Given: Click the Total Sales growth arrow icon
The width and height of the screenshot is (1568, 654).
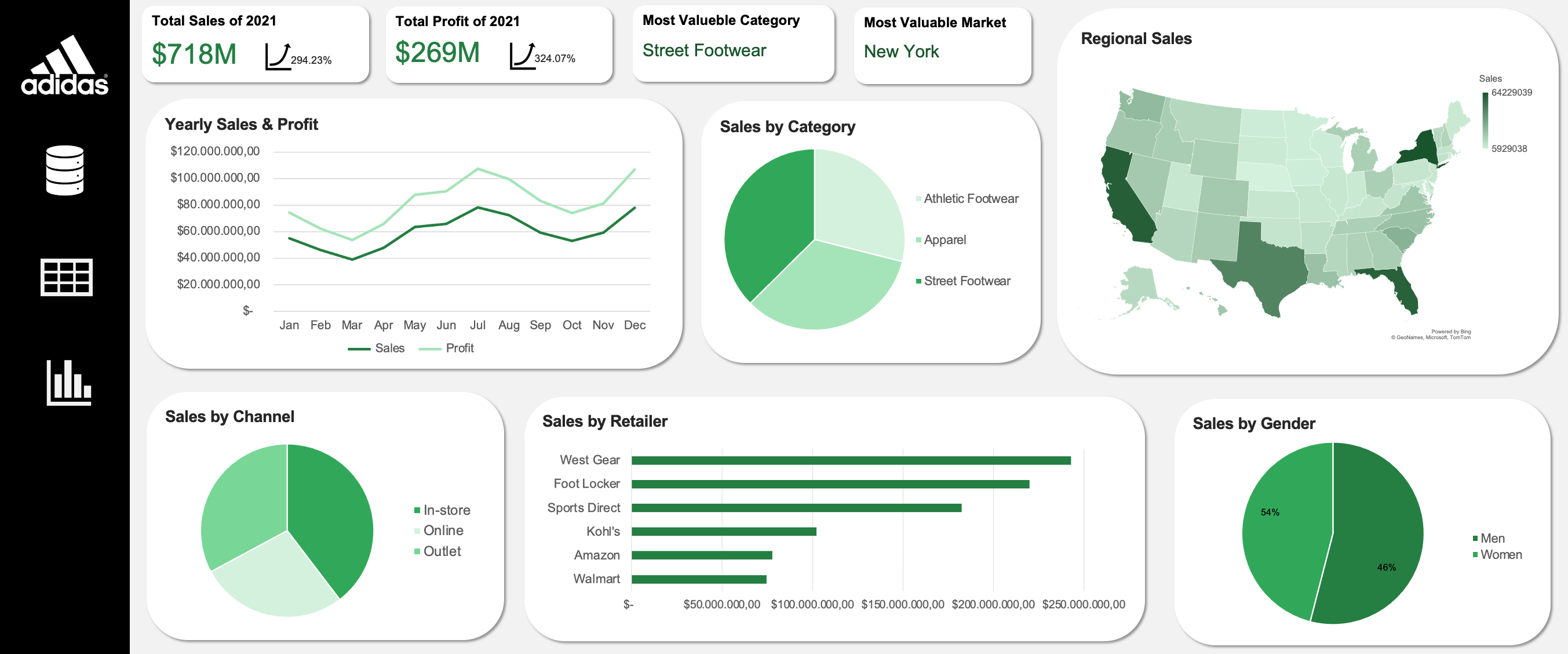Looking at the screenshot, I should (x=278, y=56).
